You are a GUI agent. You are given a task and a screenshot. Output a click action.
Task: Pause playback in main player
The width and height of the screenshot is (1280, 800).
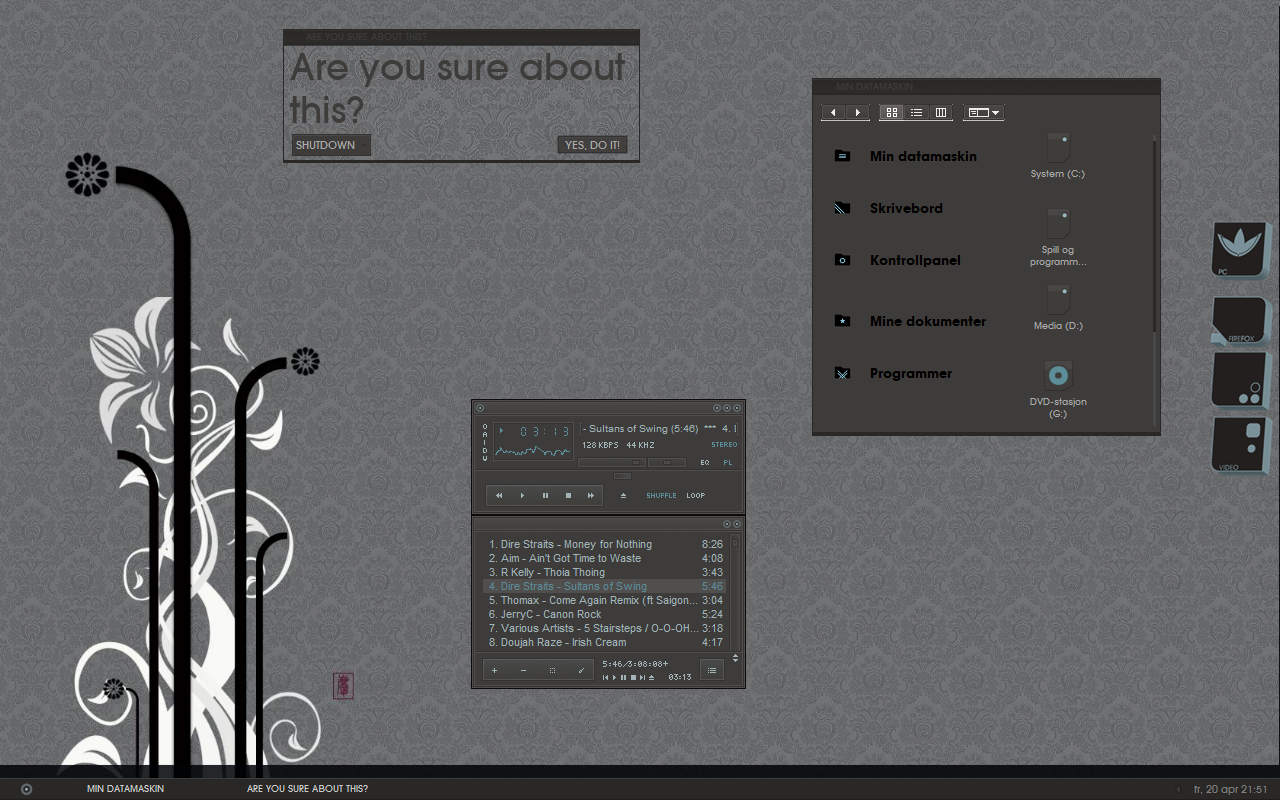coord(545,495)
